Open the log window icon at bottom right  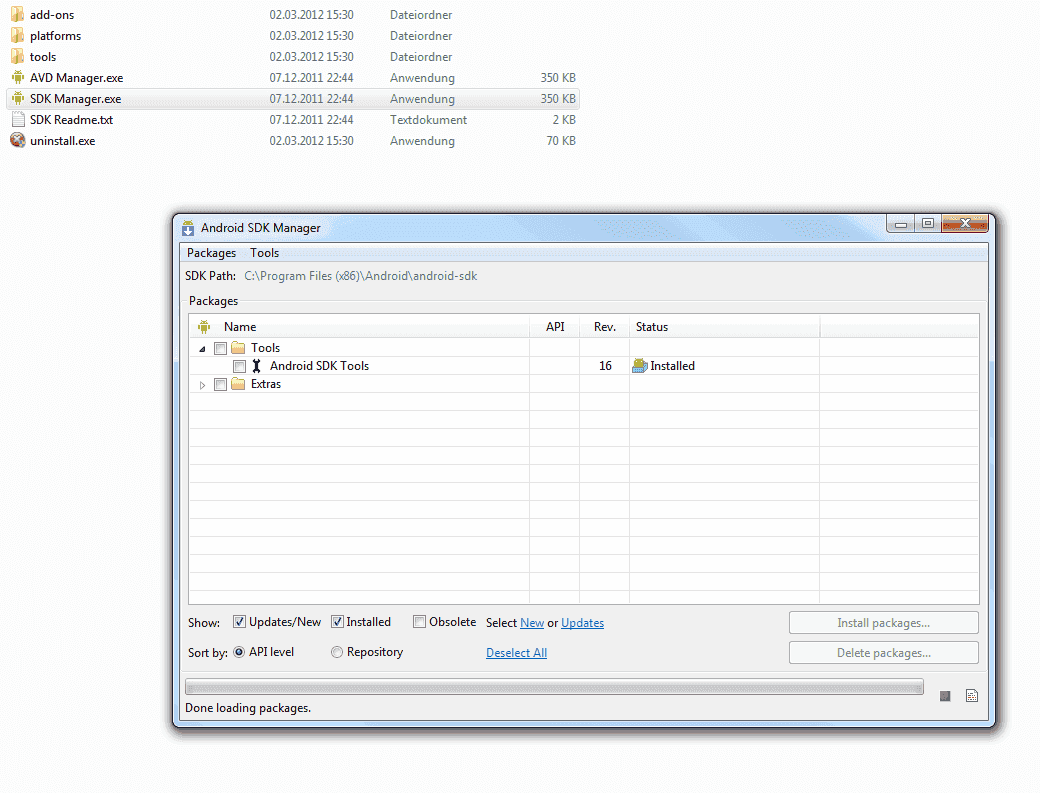[972, 696]
